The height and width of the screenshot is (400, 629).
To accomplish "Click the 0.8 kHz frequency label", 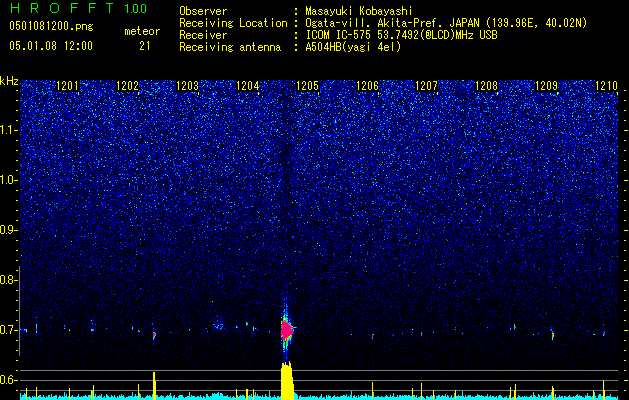I will point(8,280).
